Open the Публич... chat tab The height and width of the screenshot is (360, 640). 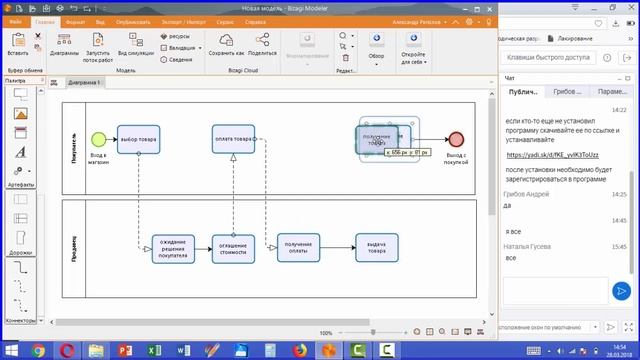(x=522, y=92)
